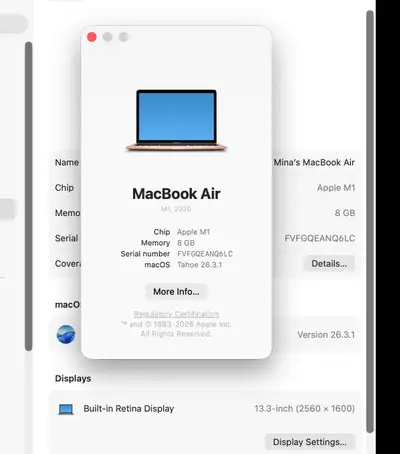Image resolution: width=400 pixels, height=454 pixels.
Task: Click the MacBook Air laptop image
Action: click(176, 120)
